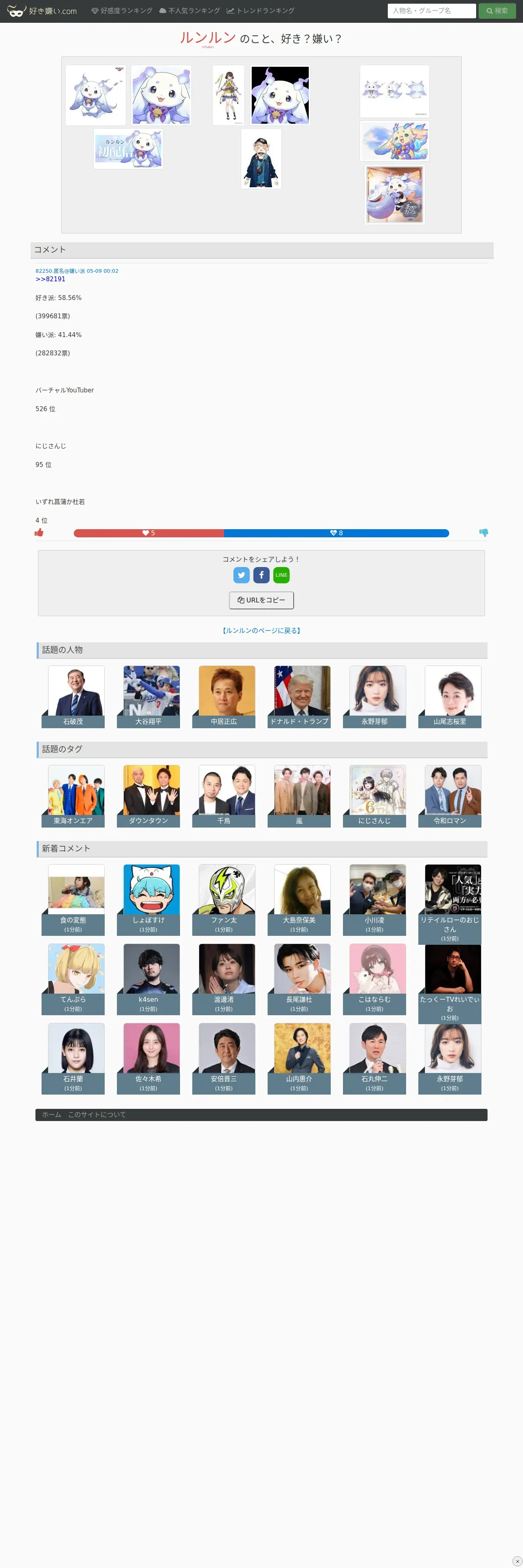The width and height of the screenshot is (523, 1568).
Task: Click the green 検索 button
Action: click(x=497, y=11)
